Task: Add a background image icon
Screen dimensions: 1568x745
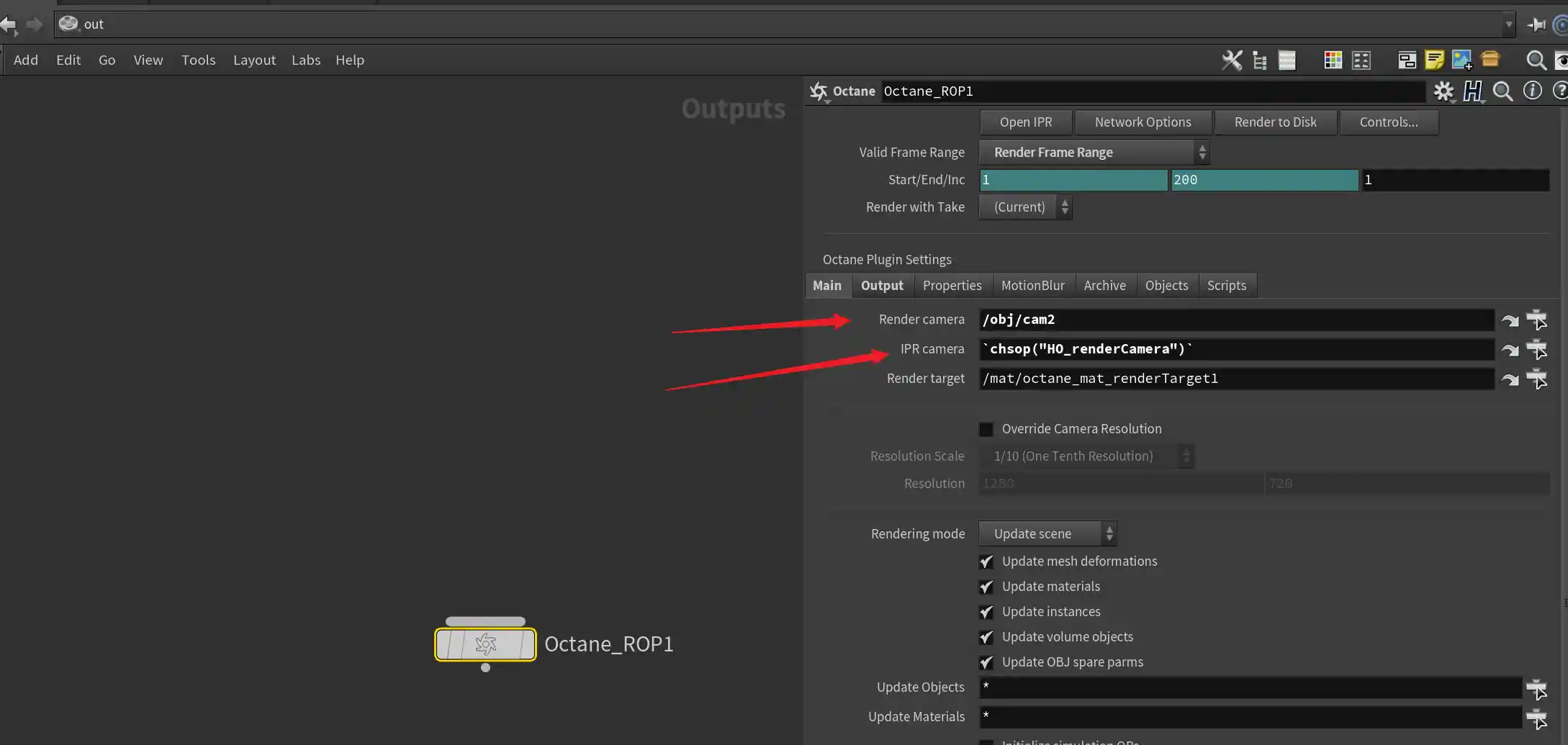Action: (x=1462, y=60)
